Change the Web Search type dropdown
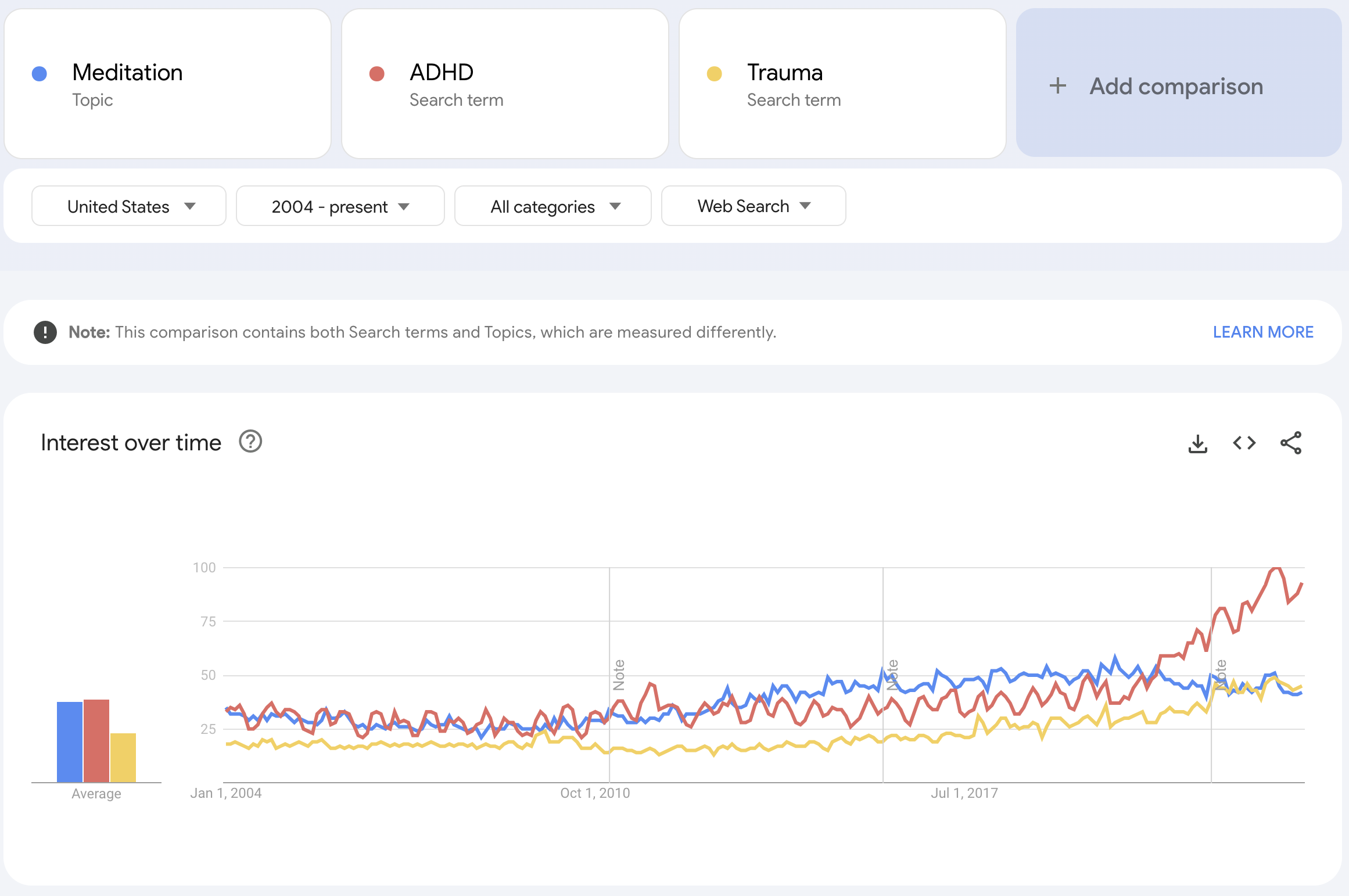This screenshot has width=1349, height=896. [x=754, y=206]
